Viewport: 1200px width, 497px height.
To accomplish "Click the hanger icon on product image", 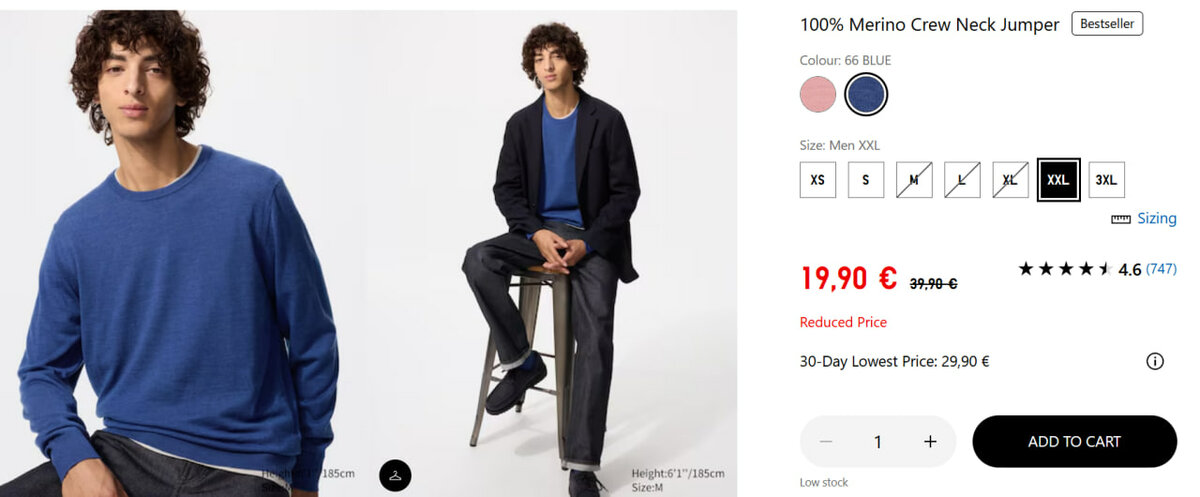I will tap(395, 475).
